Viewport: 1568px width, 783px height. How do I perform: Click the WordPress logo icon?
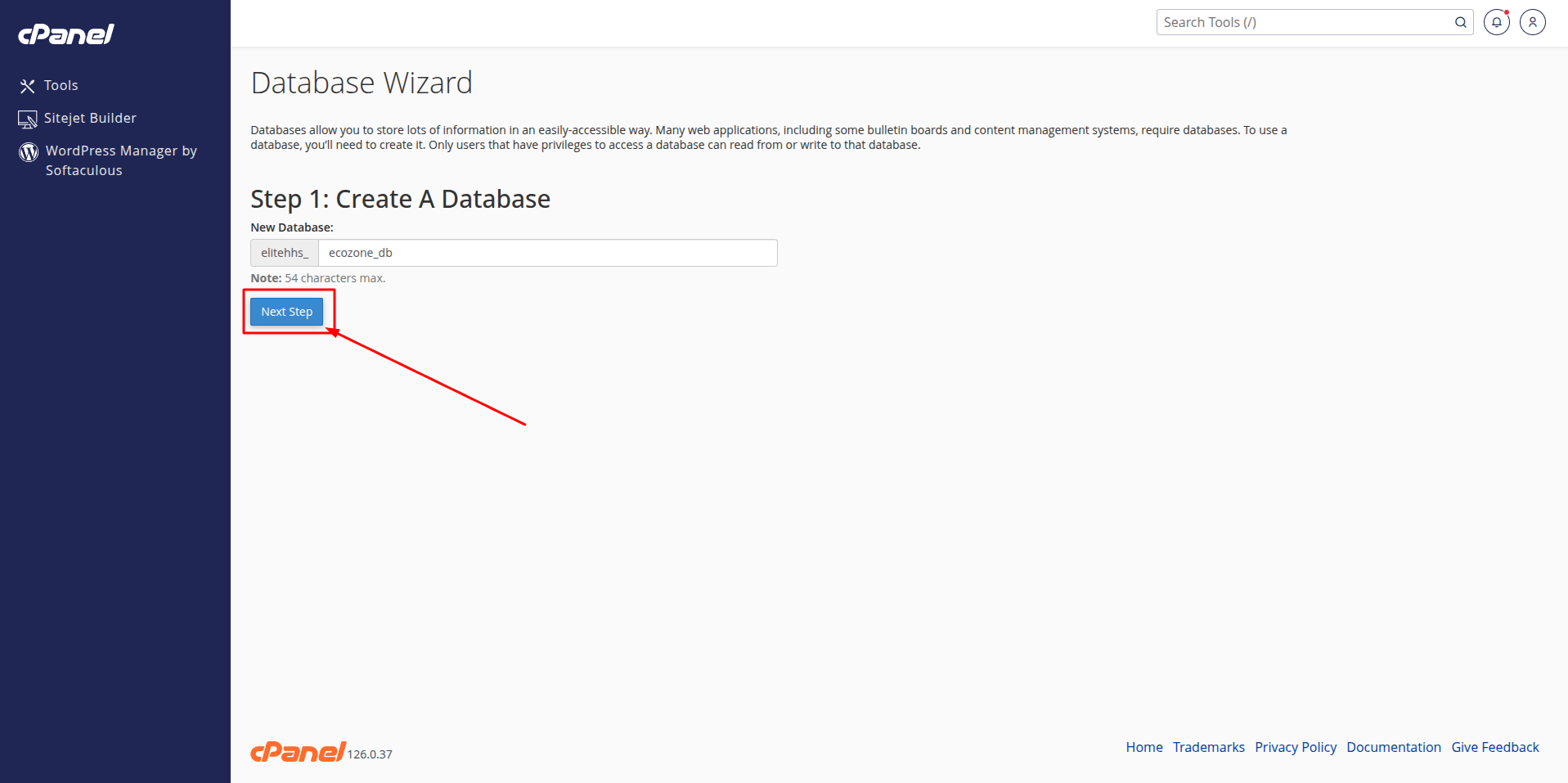pyautogui.click(x=29, y=152)
